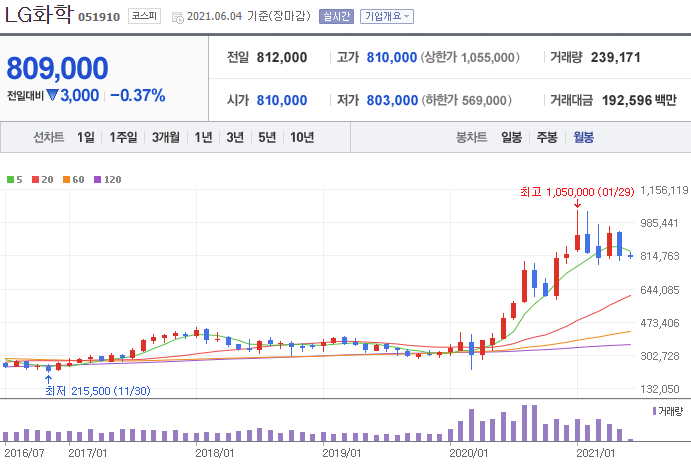This screenshot has width=691, height=475.
Task: Click the 814,763 y-axis label
Action: (x=660, y=256)
